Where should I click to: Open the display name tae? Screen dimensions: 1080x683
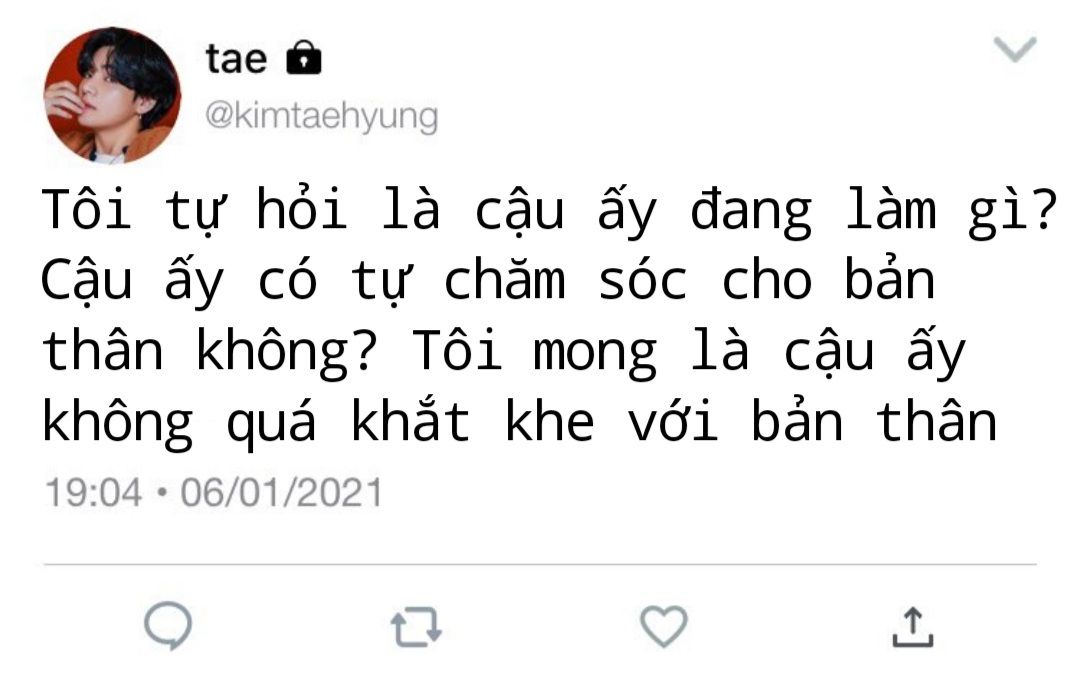[x=236, y=59]
